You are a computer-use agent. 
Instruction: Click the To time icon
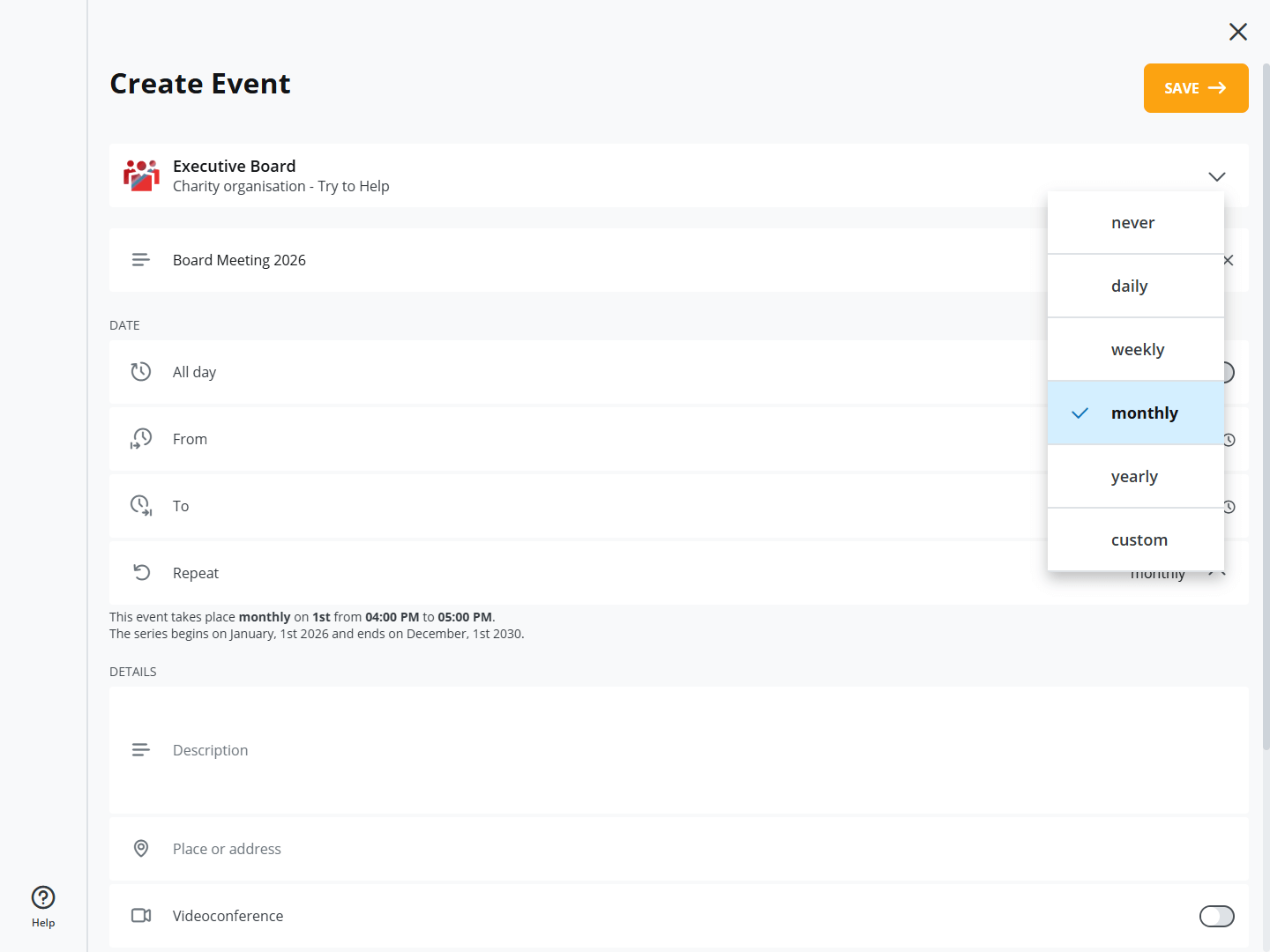pos(141,506)
